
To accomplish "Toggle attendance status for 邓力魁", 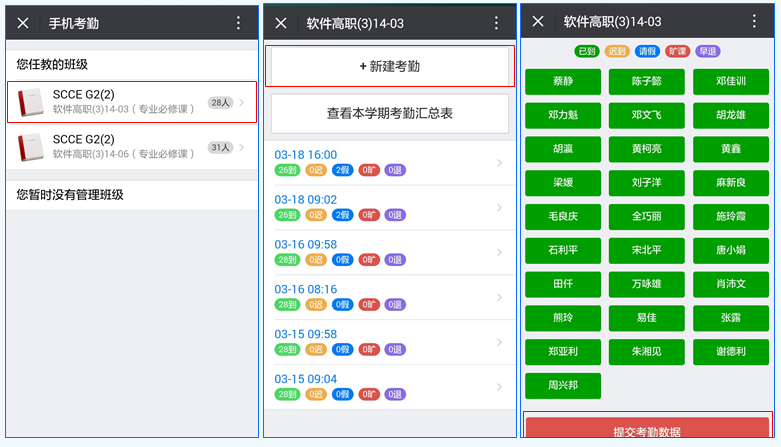I will tap(563, 115).
